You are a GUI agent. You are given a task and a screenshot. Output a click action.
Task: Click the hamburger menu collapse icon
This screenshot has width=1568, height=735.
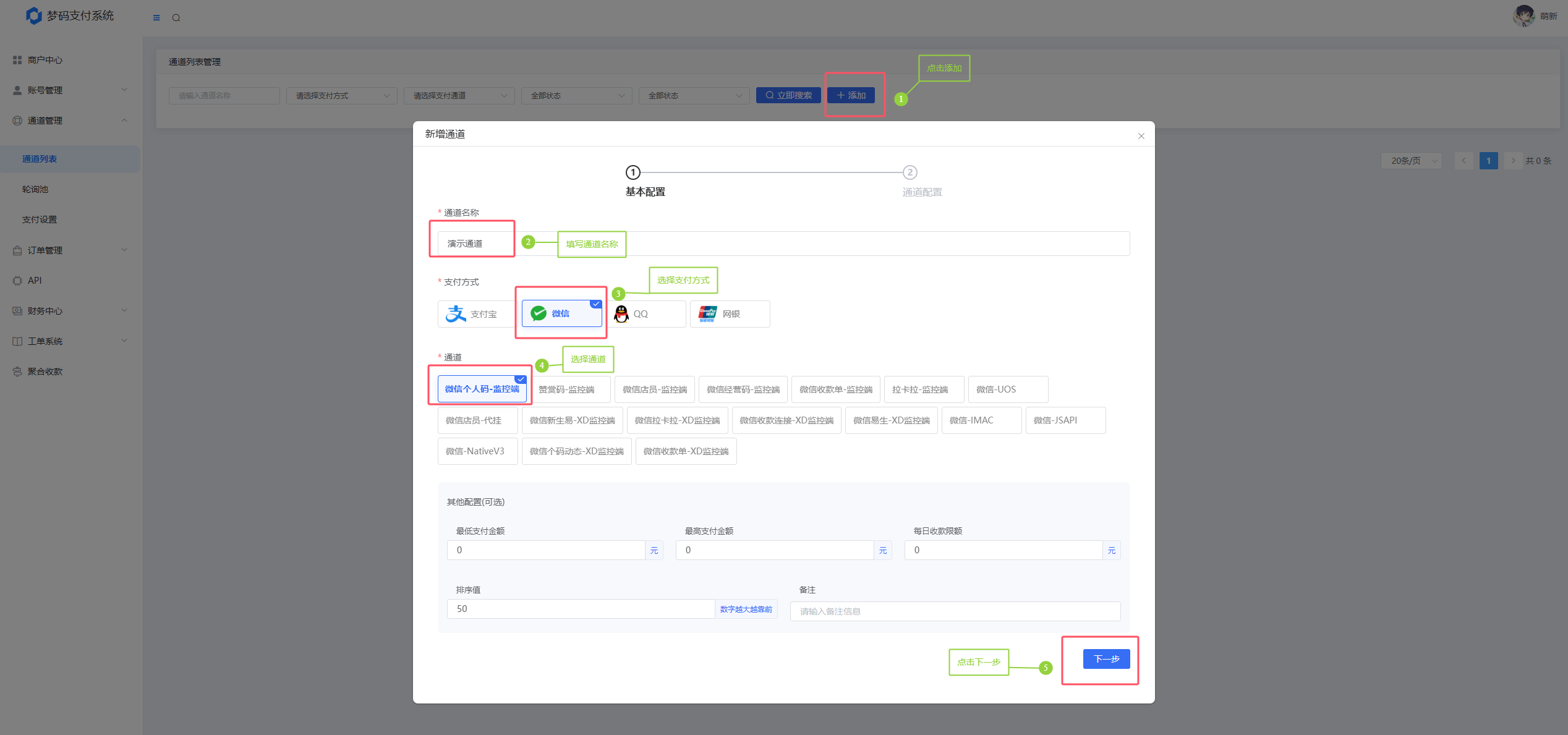click(156, 18)
